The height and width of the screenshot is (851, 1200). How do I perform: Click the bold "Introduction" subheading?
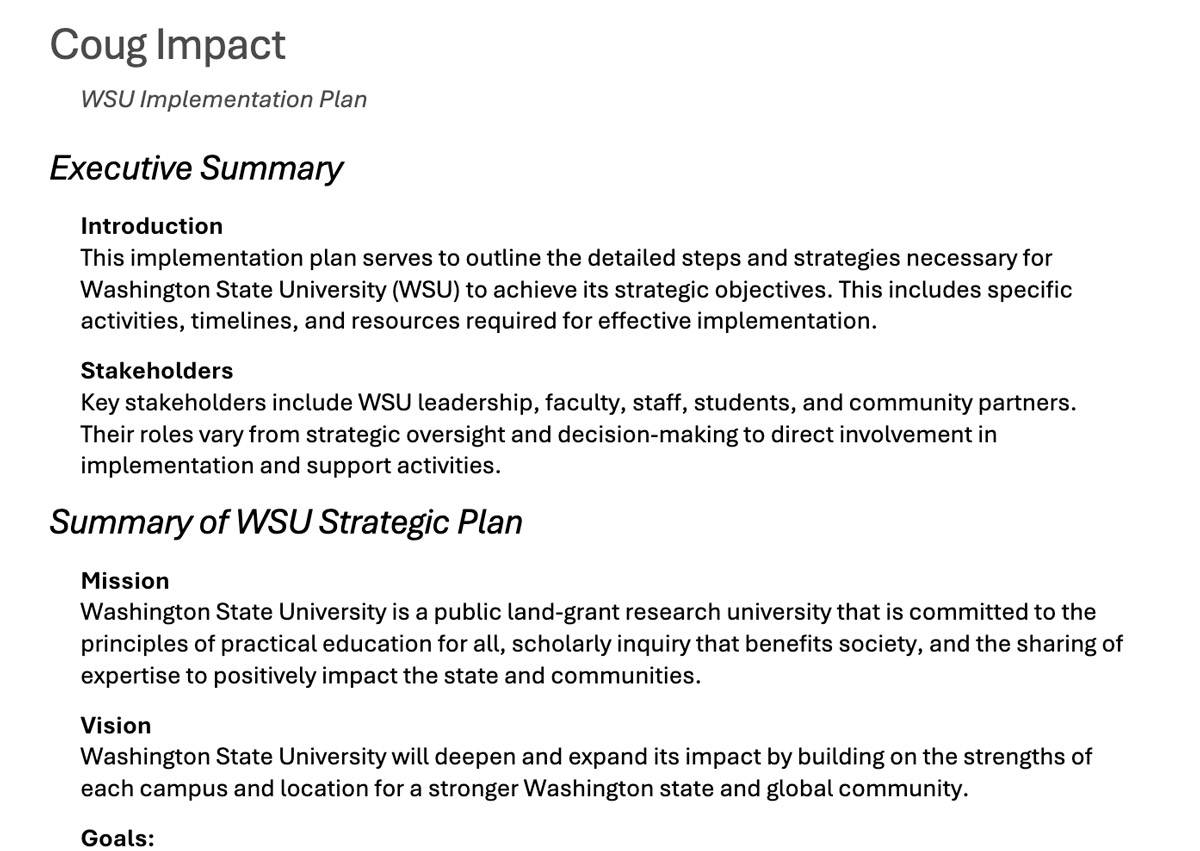(152, 226)
